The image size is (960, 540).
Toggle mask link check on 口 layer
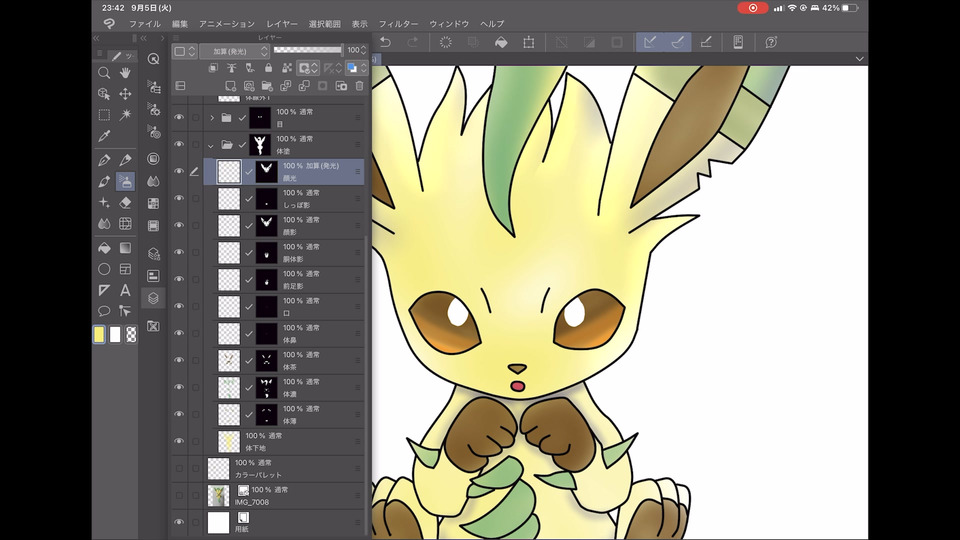[249, 307]
